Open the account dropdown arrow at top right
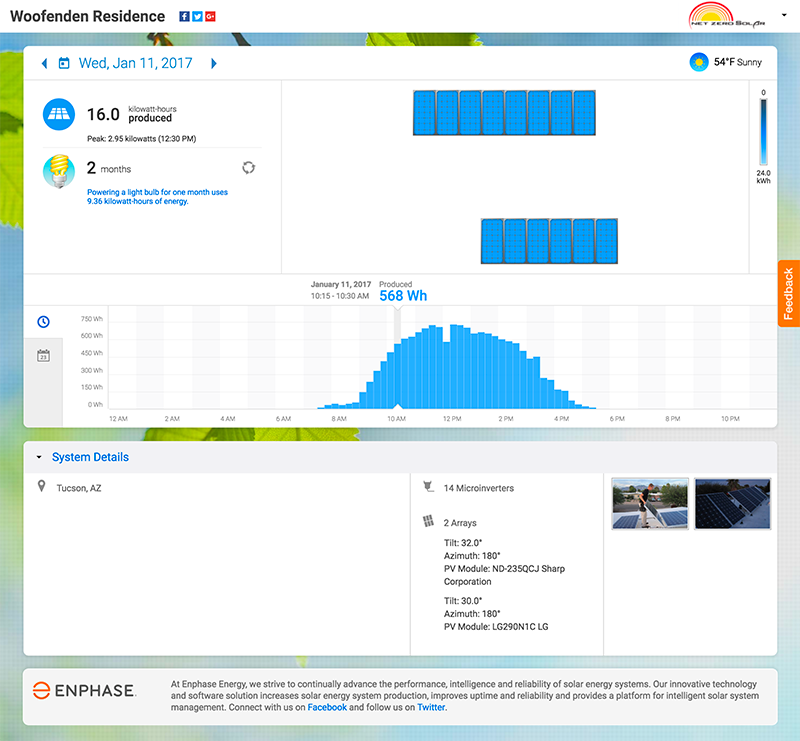The height and width of the screenshot is (741, 800). (784, 15)
